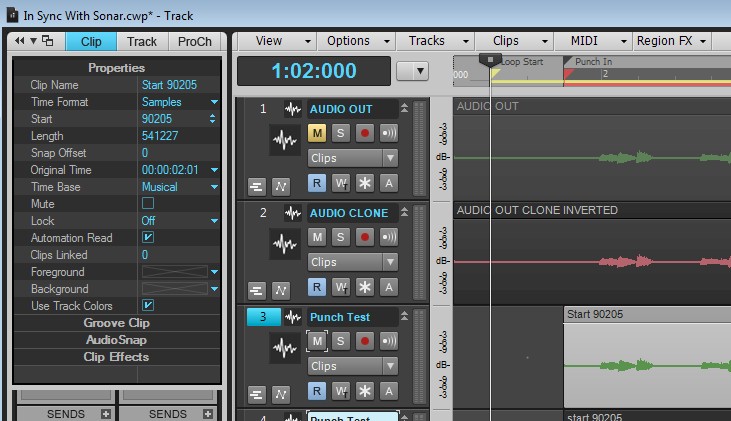
Task: Mute the AUDIO OUT track
Action: click(x=317, y=133)
